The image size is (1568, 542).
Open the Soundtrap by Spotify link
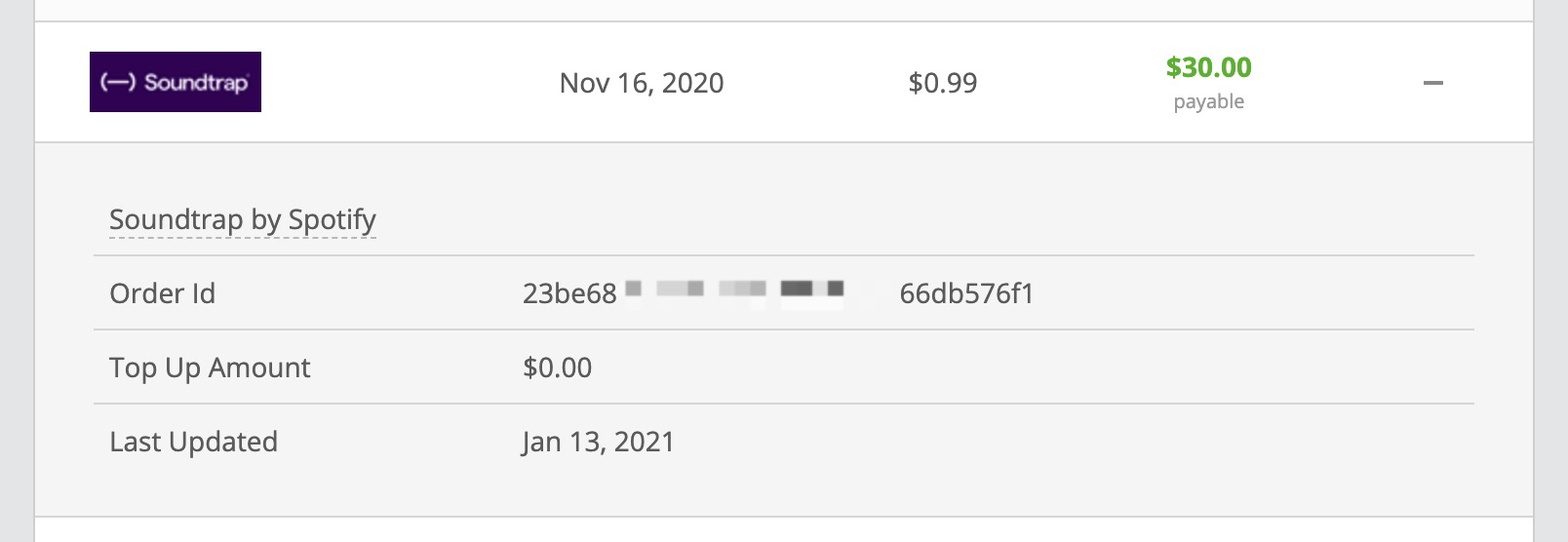tap(243, 220)
